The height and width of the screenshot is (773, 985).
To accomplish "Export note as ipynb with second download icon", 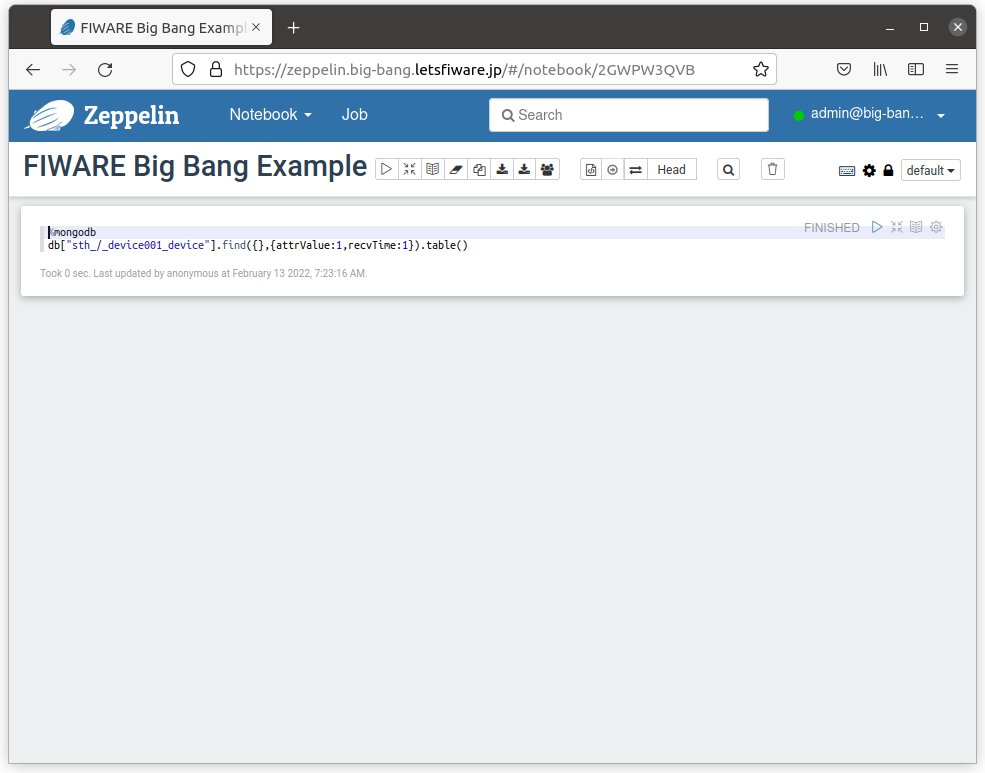I will click(x=525, y=170).
